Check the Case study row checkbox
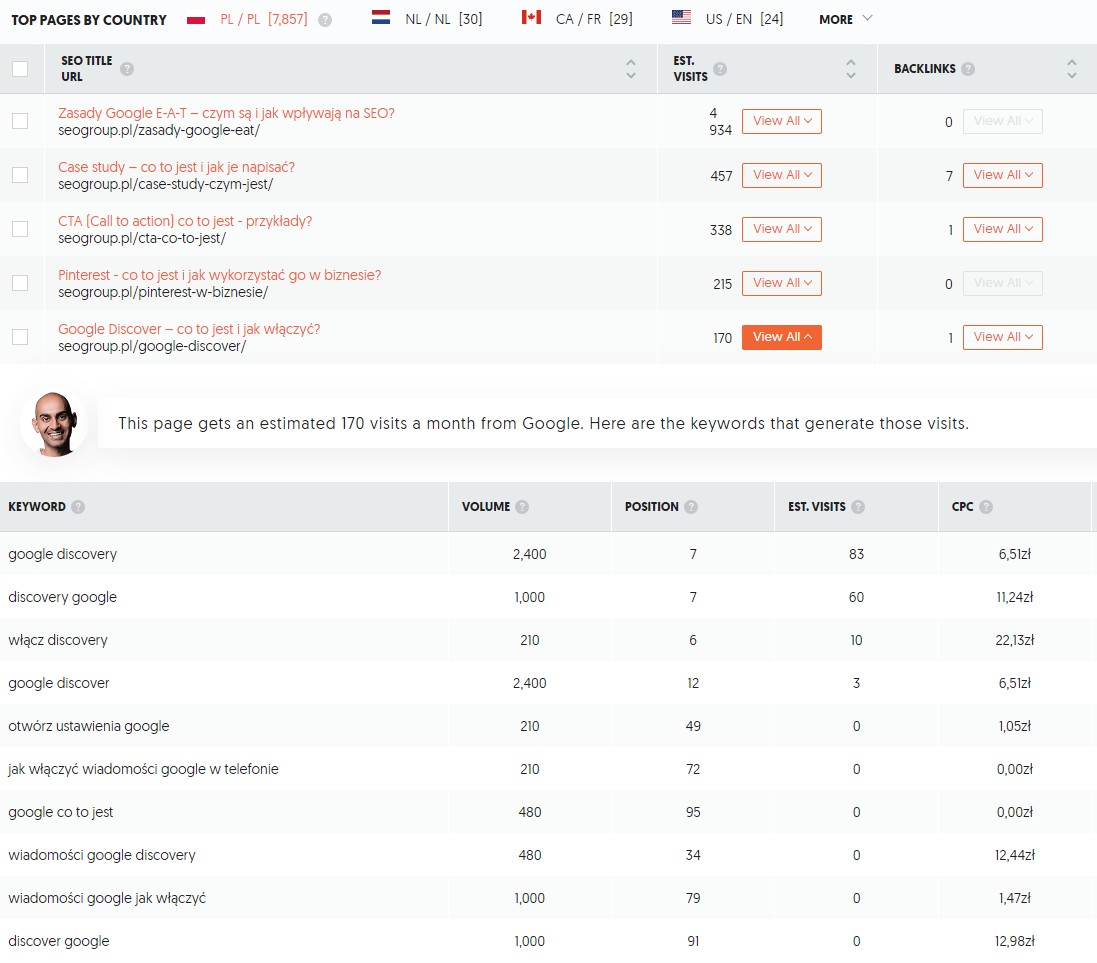 tap(20, 175)
